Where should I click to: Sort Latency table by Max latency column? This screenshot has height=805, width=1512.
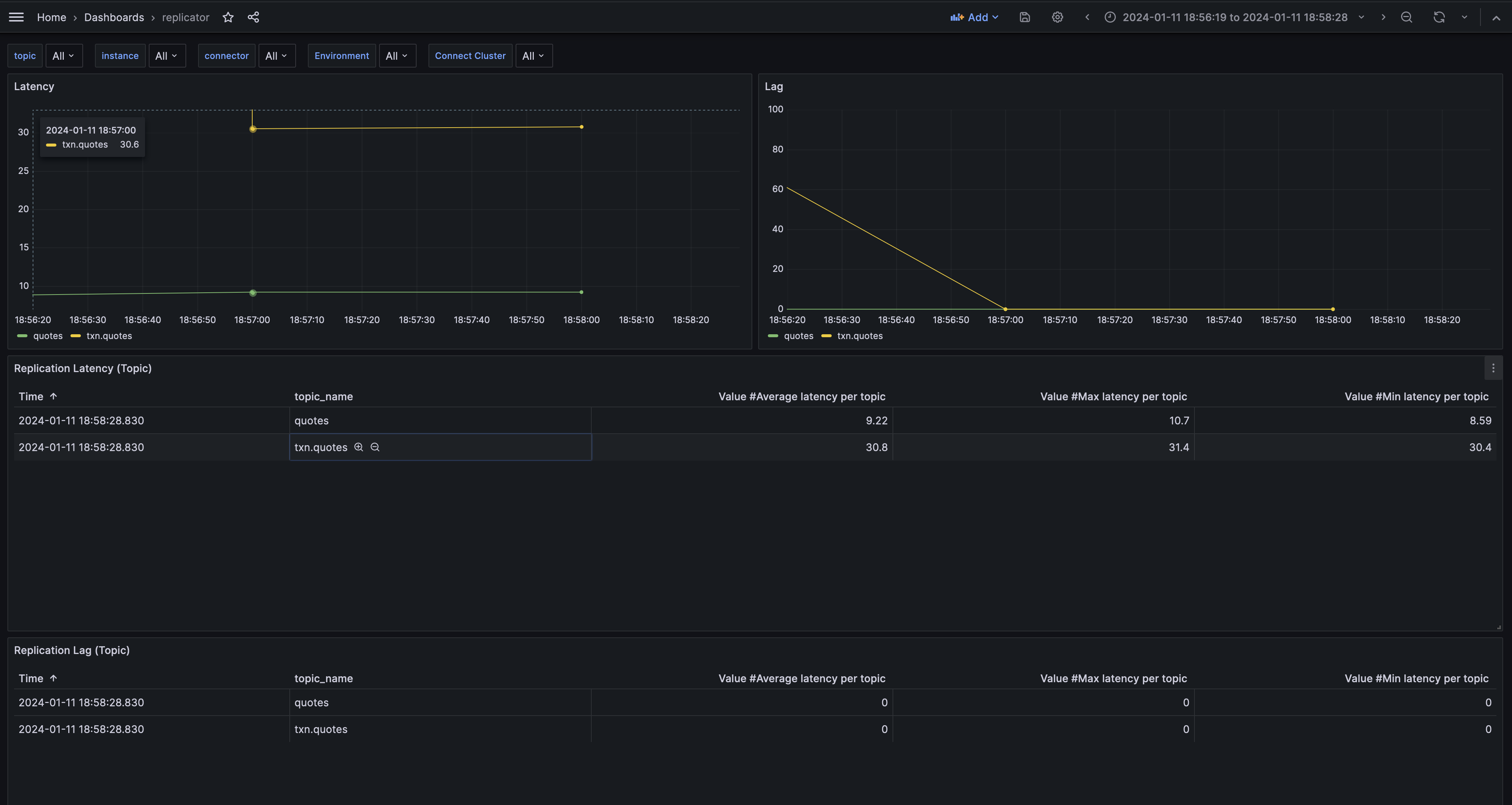1114,396
